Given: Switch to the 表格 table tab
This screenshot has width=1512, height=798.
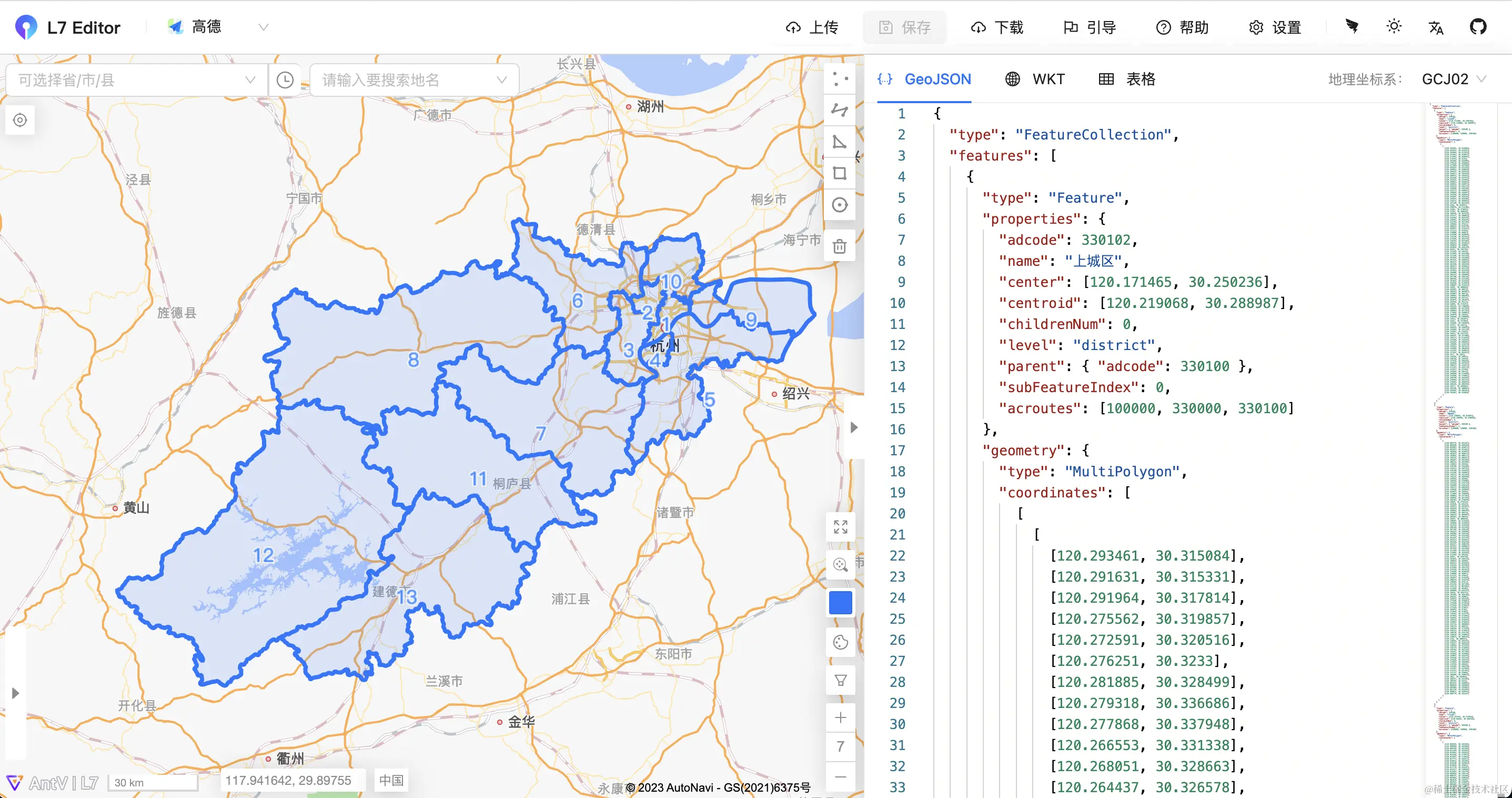Looking at the screenshot, I should coord(1127,79).
